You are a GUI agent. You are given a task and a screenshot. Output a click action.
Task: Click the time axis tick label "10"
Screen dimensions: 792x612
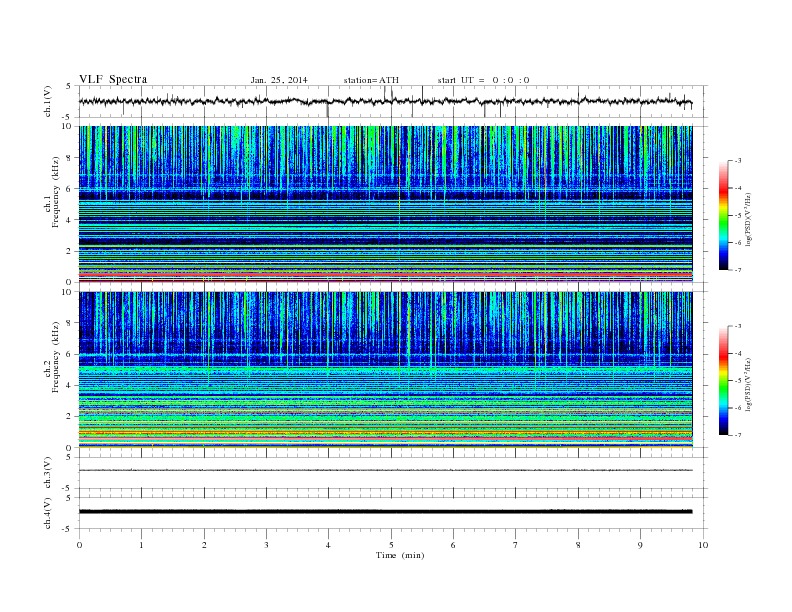[x=703, y=545]
